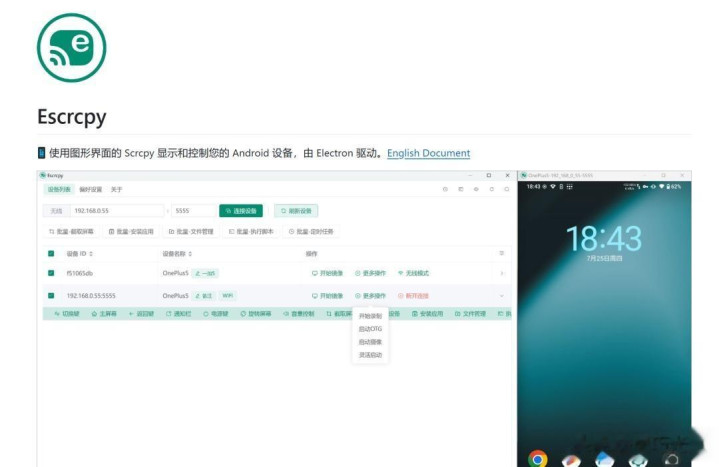Select 启动摄像 from the popup menu
Screen dimensions: 719x467
pos(370,342)
